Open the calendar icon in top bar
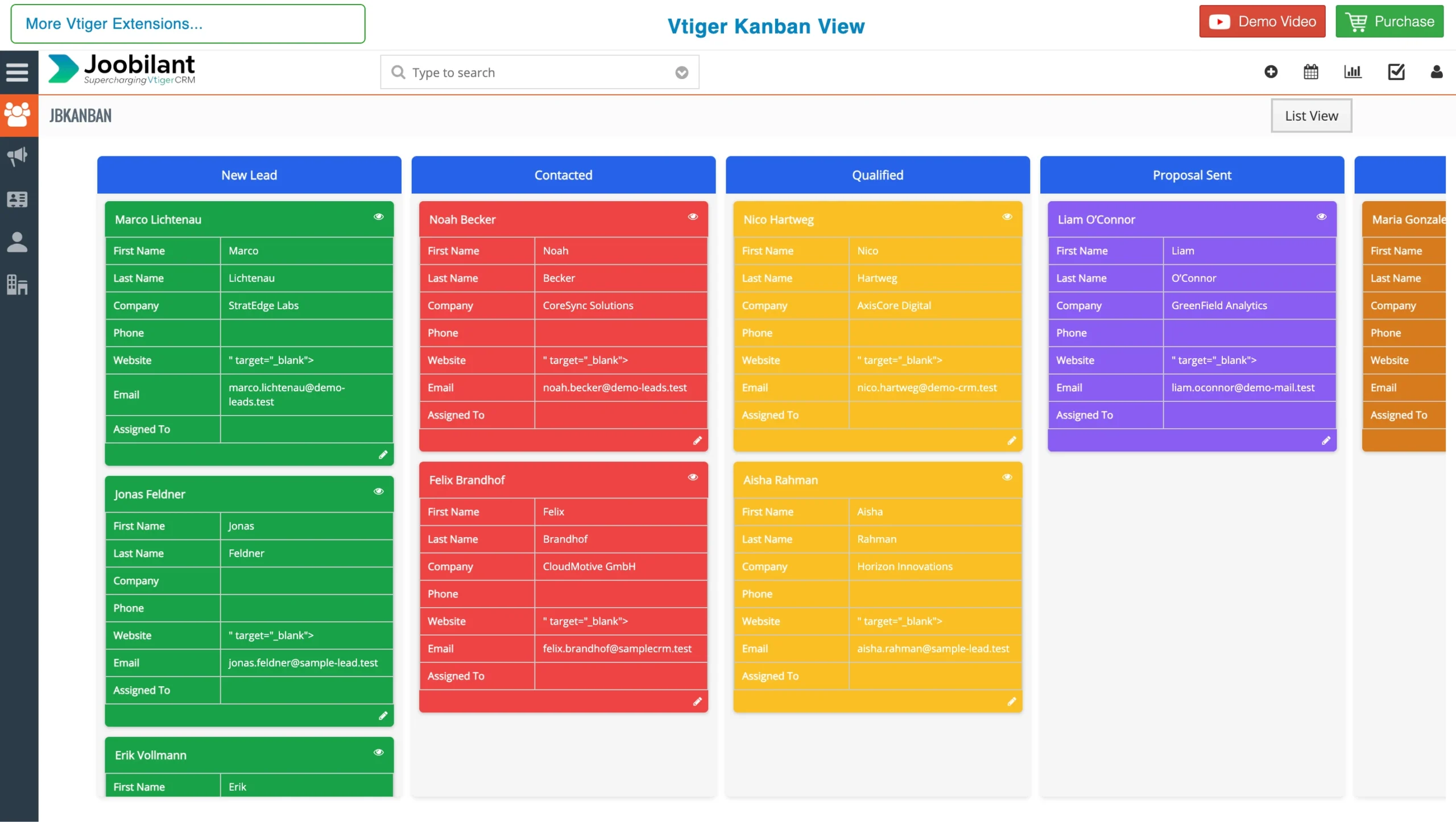This screenshot has height=822, width=1456. (1310, 72)
